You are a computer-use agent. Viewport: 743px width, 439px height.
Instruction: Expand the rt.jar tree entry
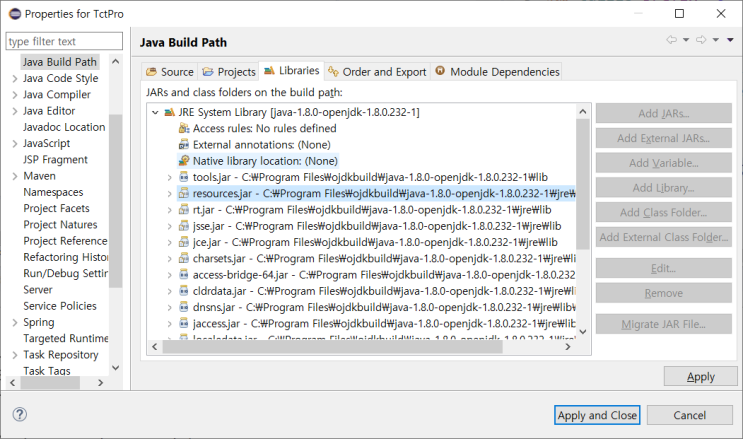pyautogui.click(x=169, y=210)
